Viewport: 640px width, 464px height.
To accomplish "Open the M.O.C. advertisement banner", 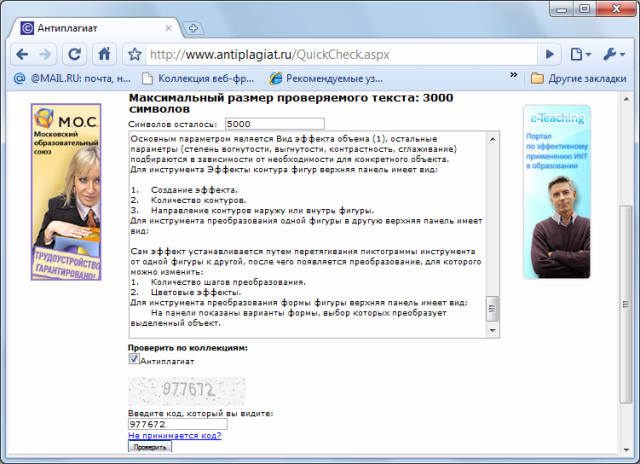I will tap(66, 192).
